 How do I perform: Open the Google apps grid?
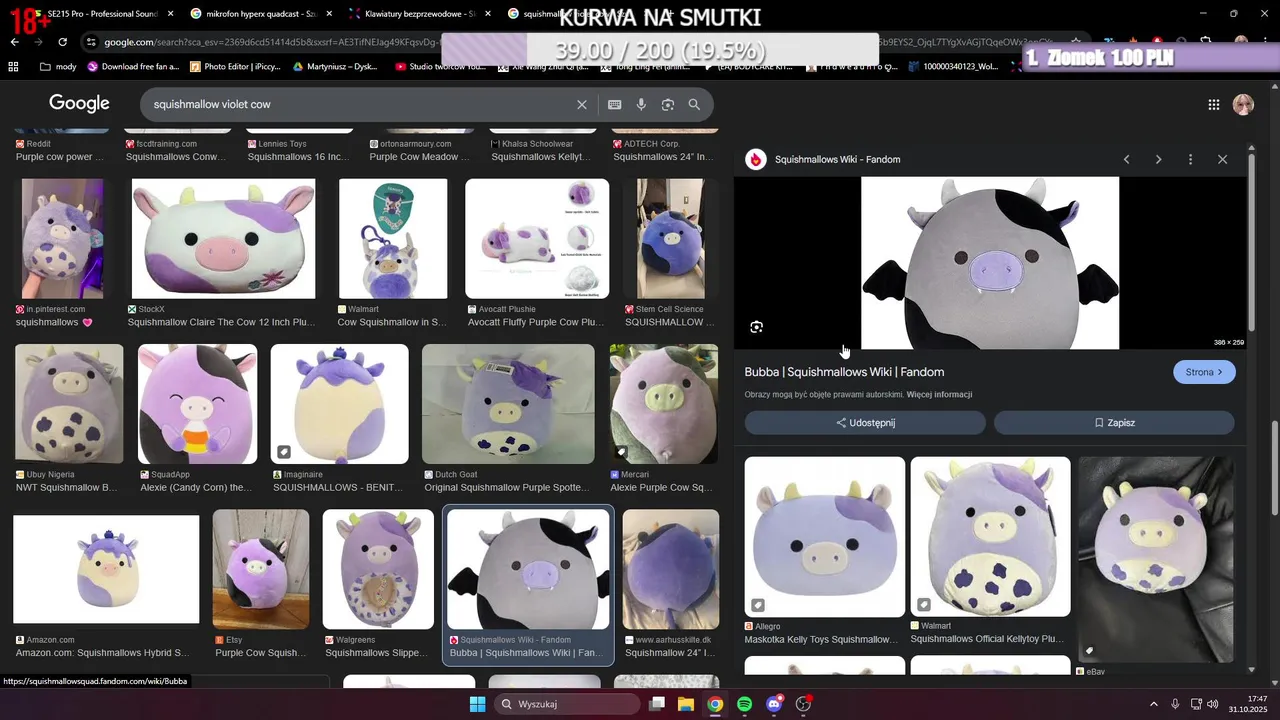(1214, 104)
